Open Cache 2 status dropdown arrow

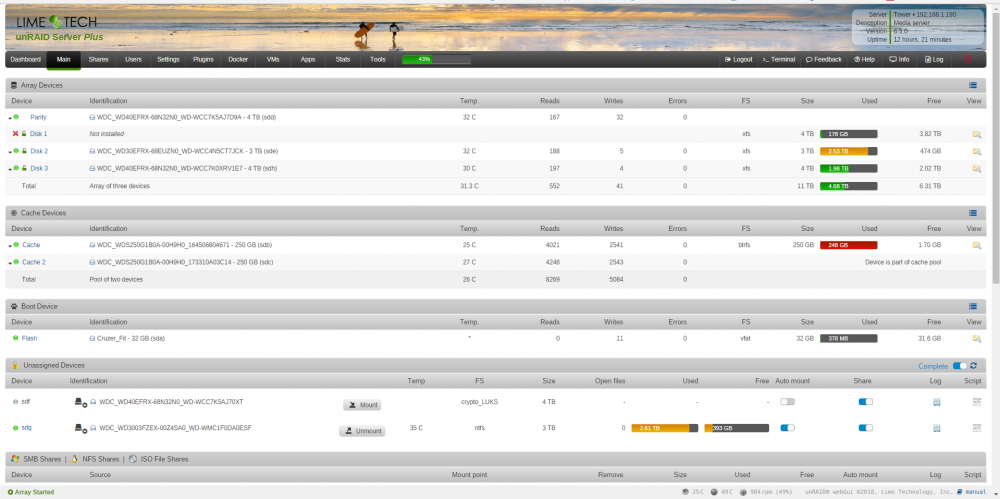(10, 263)
